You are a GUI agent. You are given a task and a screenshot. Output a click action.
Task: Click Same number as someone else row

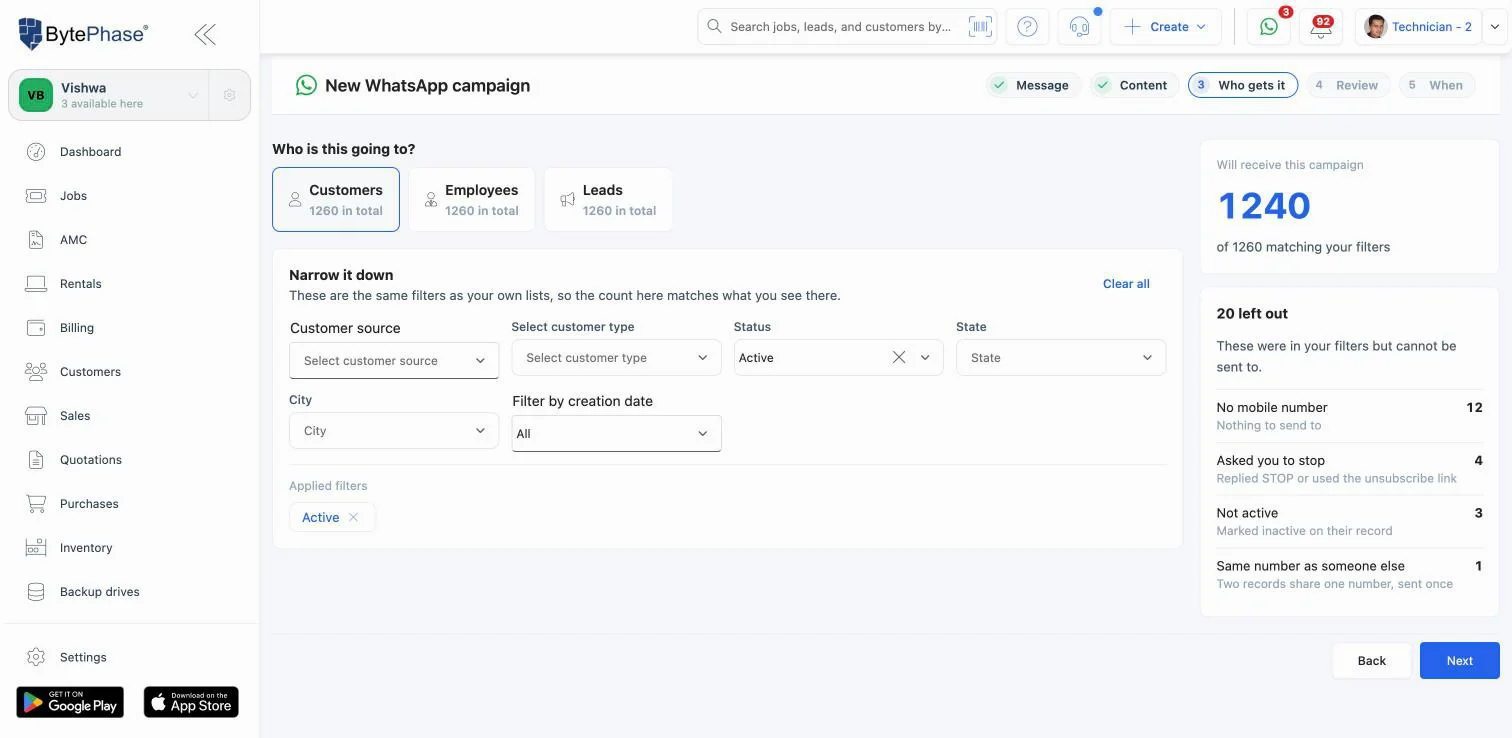1349,574
